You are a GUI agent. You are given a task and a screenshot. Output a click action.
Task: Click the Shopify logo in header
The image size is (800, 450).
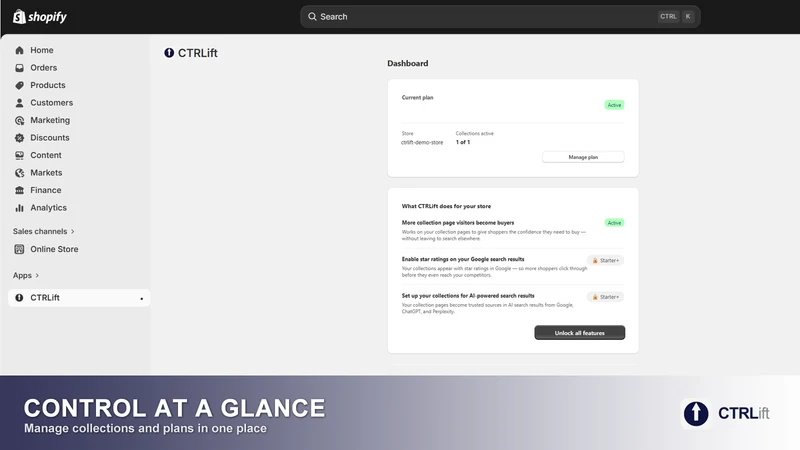tap(40, 17)
